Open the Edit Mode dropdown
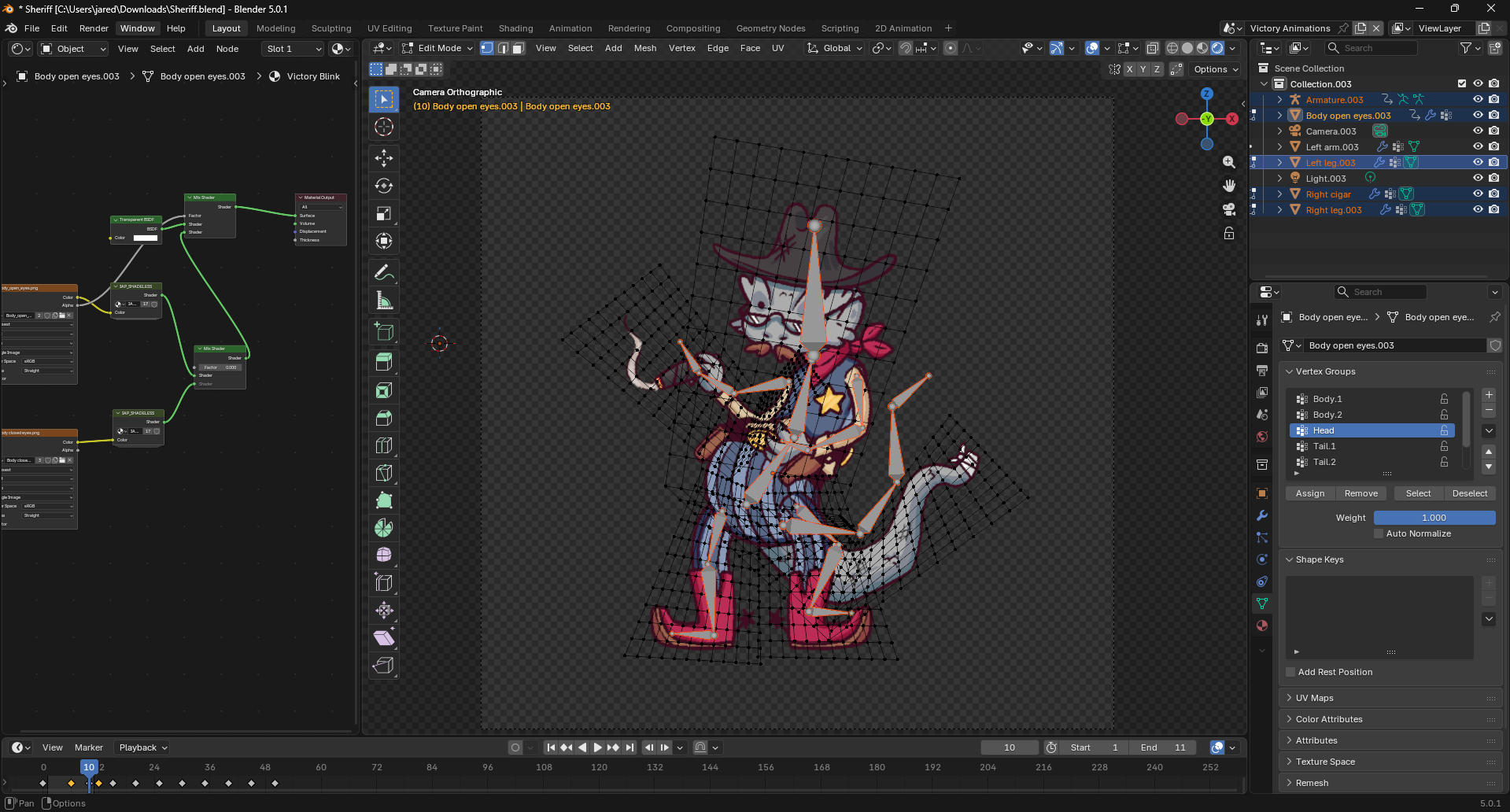Image resolution: width=1510 pixels, height=812 pixels. (x=437, y=48)
